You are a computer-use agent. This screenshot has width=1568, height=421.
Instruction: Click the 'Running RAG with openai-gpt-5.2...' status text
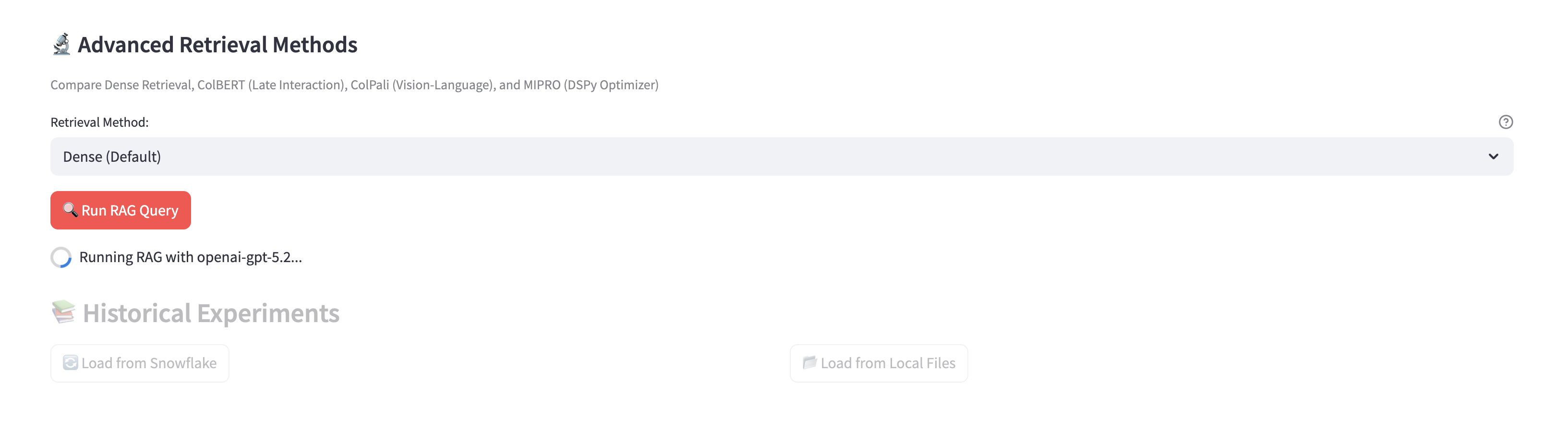(191, 257)
